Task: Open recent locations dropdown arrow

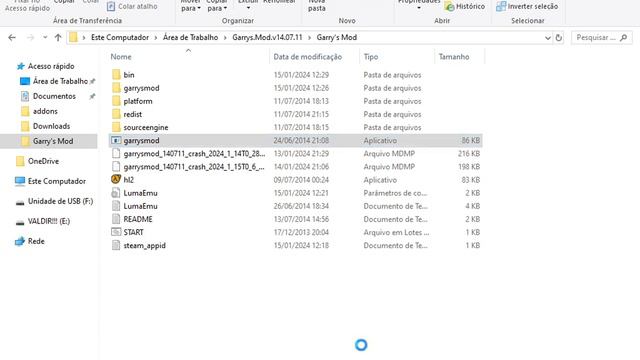Action: pos(45,38)
